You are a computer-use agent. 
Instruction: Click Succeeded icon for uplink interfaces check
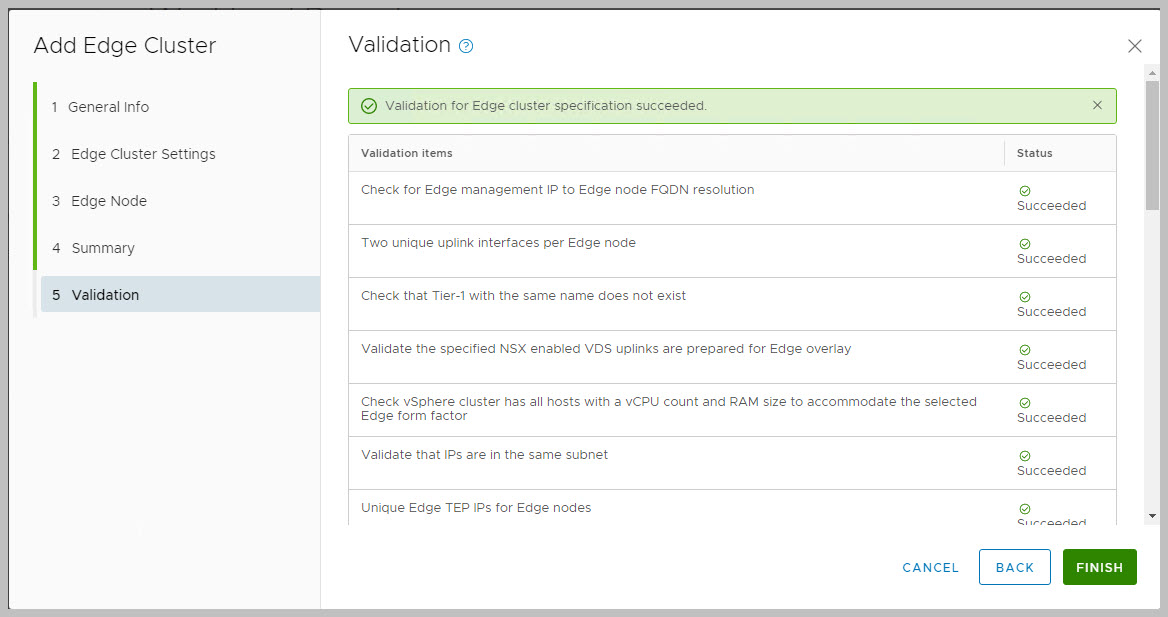(x=1025, y=244)
